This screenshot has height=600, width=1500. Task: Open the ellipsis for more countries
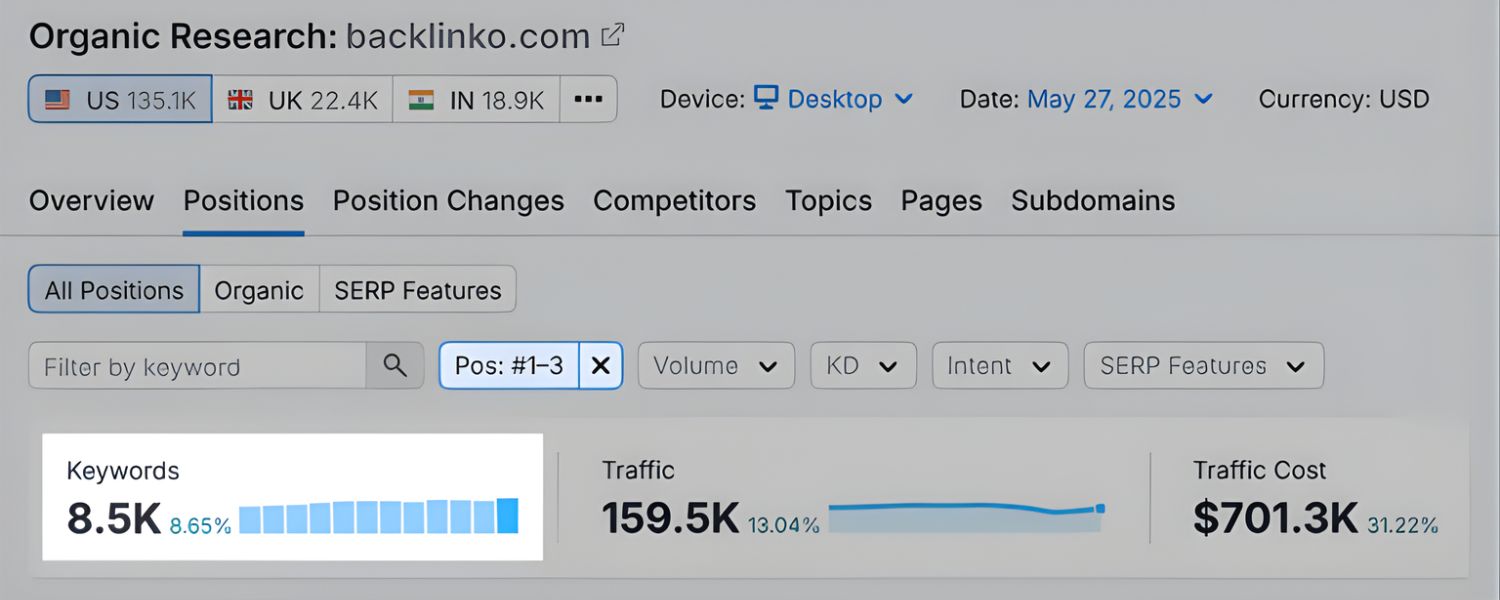588,98
